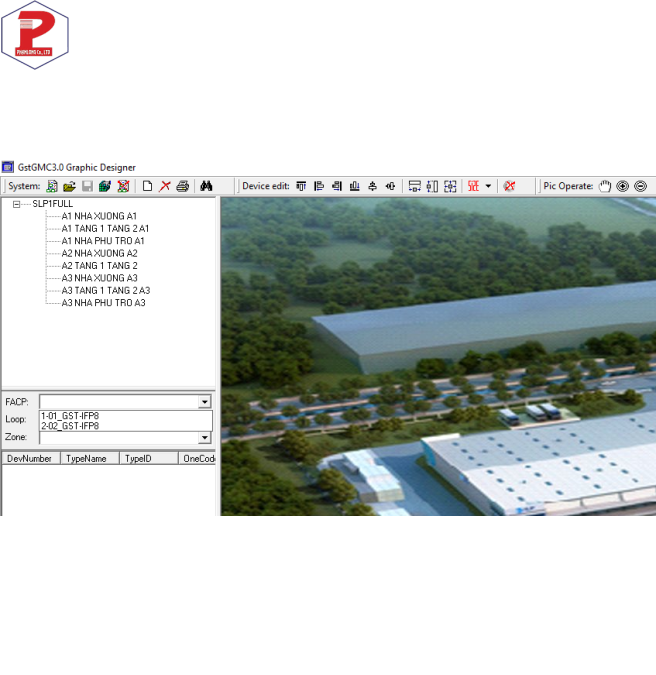Select A3 NHA XUONG A3 tree item

point(99,278)
